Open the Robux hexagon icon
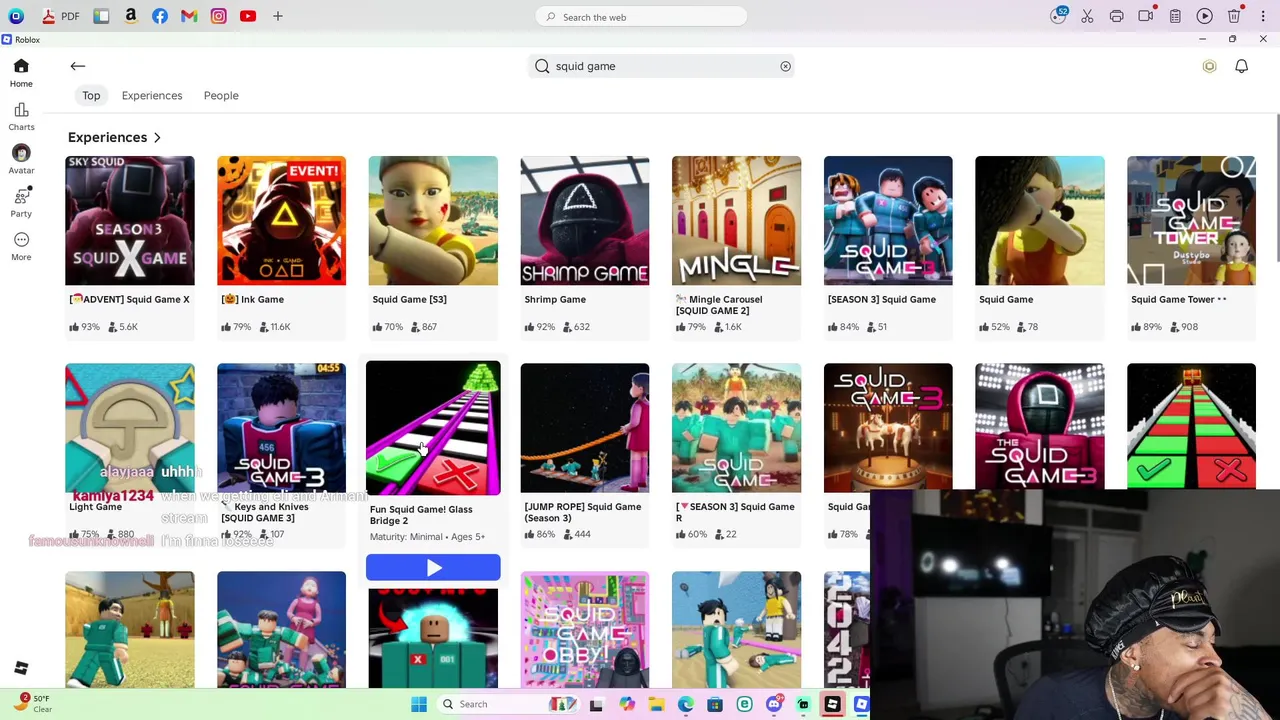 tap(1209, 66)
